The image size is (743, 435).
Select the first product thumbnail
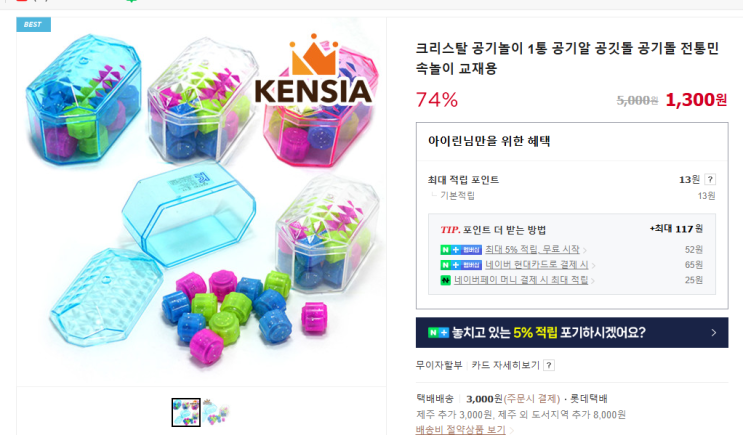(x=186, y=412)
